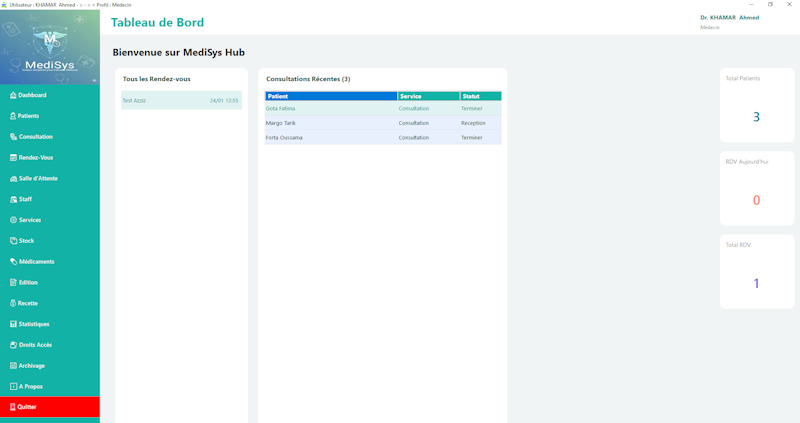Open the Edition sidebar button
The image size is (800, 423).
point(28,283)
